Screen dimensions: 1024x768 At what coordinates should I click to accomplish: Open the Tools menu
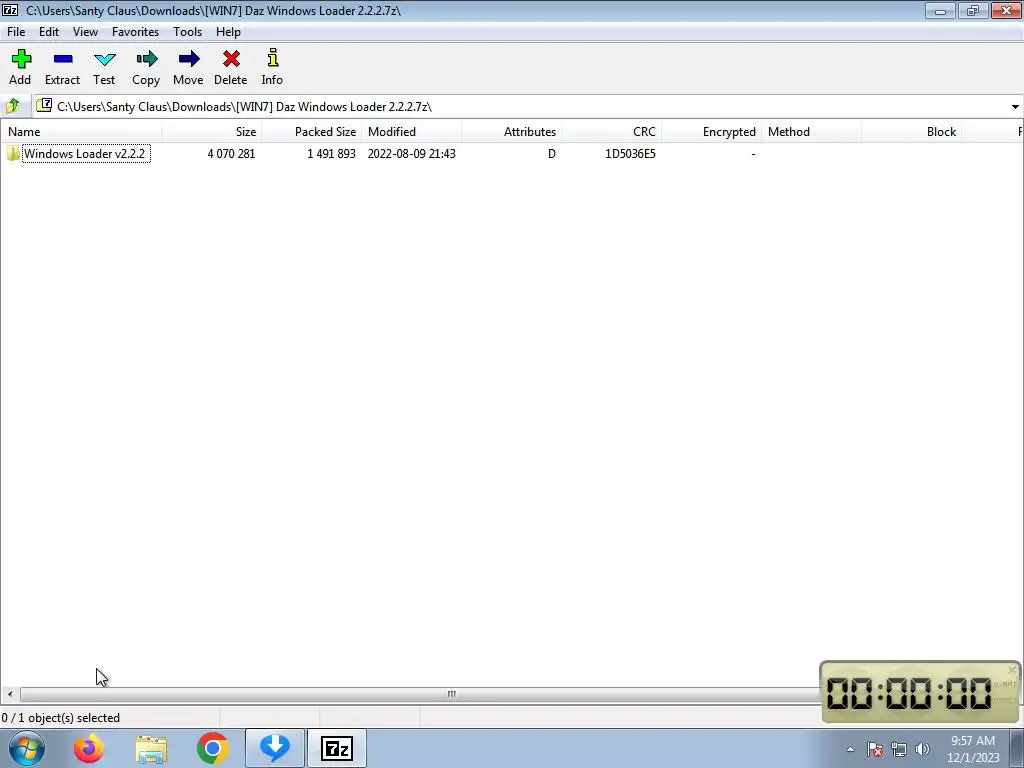click(187, 31)
